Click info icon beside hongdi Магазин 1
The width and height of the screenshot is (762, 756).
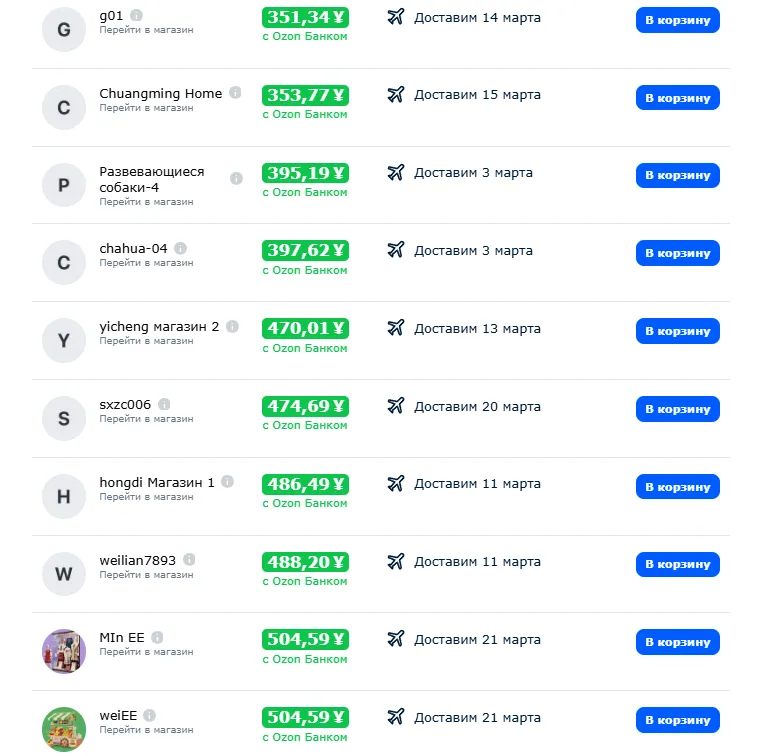pos(228,482)
